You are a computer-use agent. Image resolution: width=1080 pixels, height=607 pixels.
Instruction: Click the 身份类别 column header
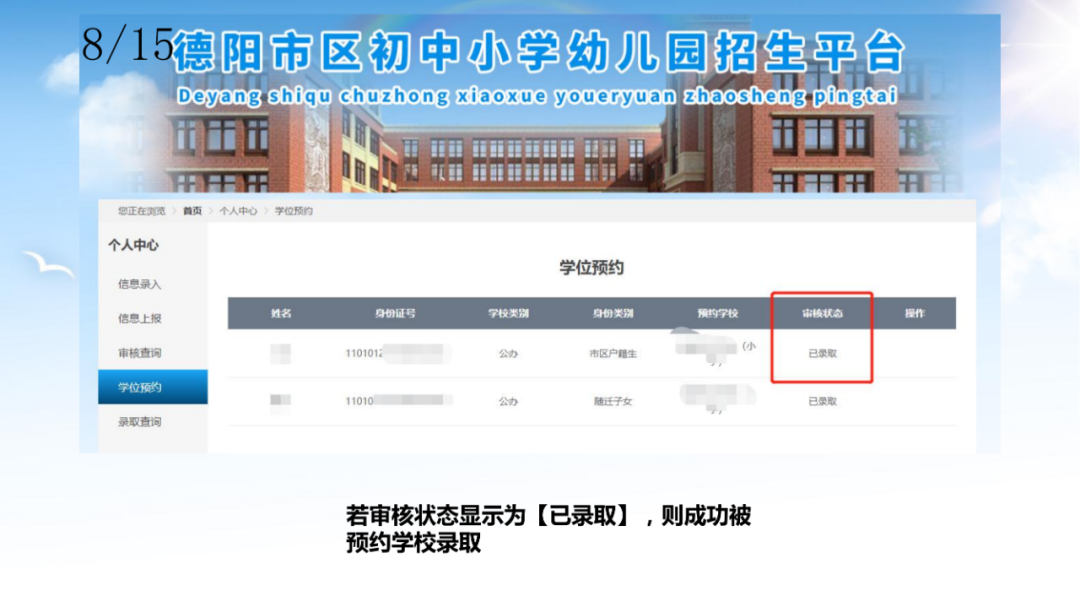click(613, 313)
